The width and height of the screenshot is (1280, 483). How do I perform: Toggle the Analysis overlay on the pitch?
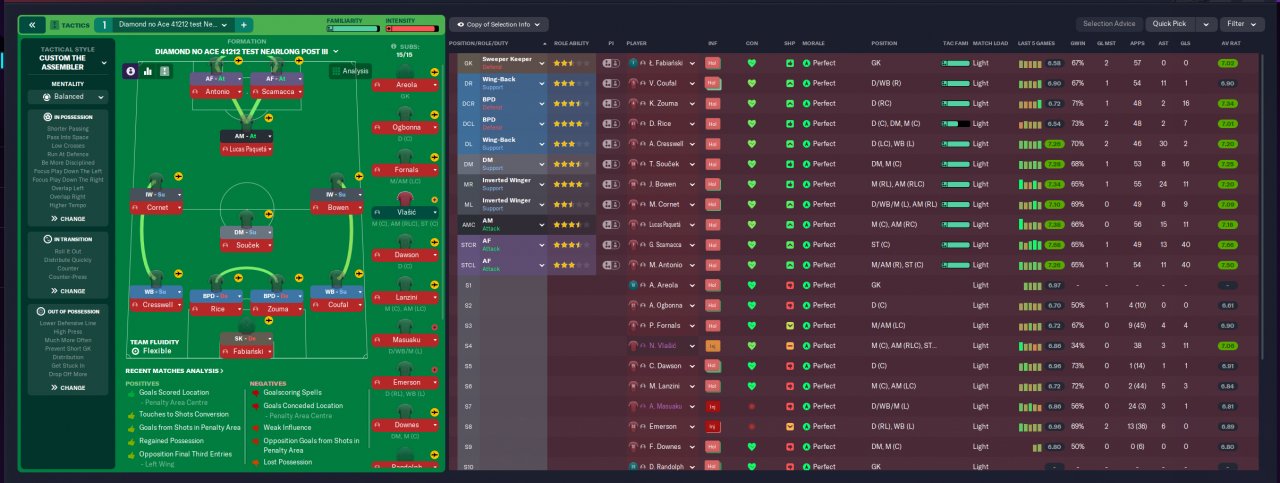350,71
